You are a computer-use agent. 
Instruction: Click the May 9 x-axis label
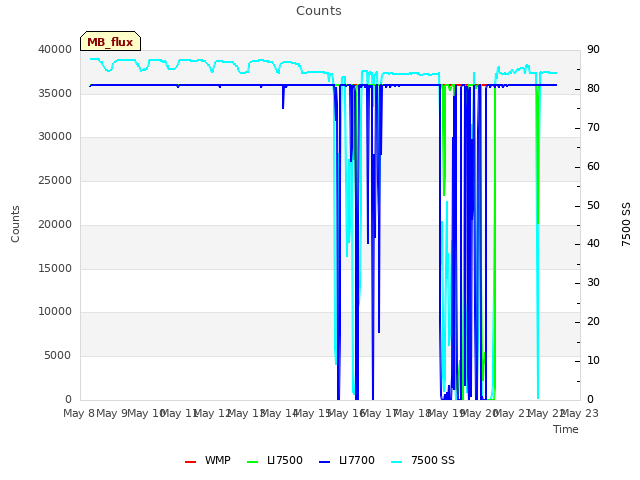(x=112, y=413)
